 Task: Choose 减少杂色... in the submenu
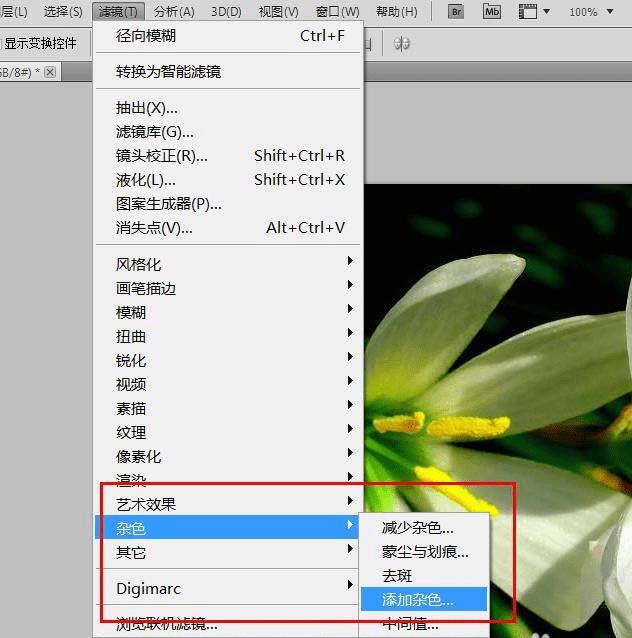pyautogui.click(x=424, y=528)
